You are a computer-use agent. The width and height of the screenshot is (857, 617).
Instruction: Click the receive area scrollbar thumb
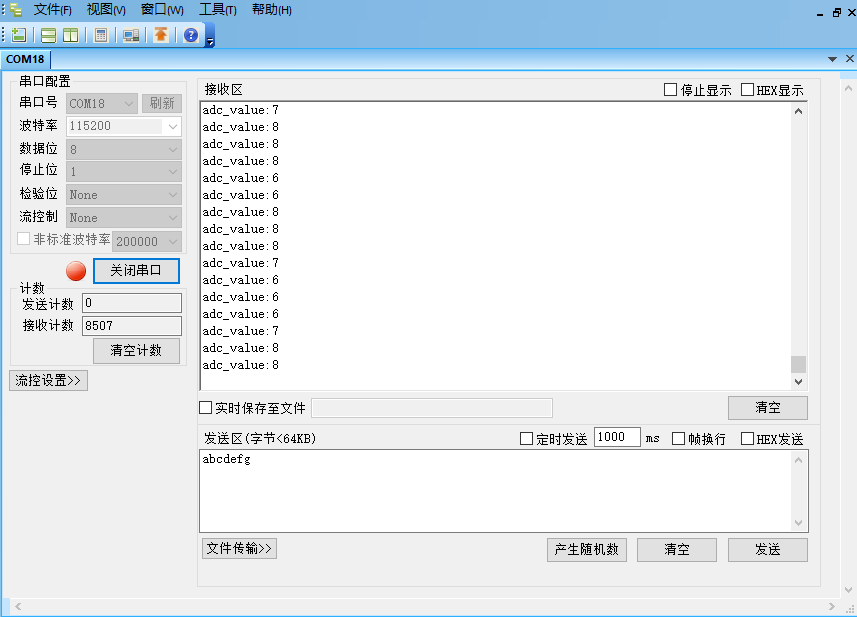point(798,365)
